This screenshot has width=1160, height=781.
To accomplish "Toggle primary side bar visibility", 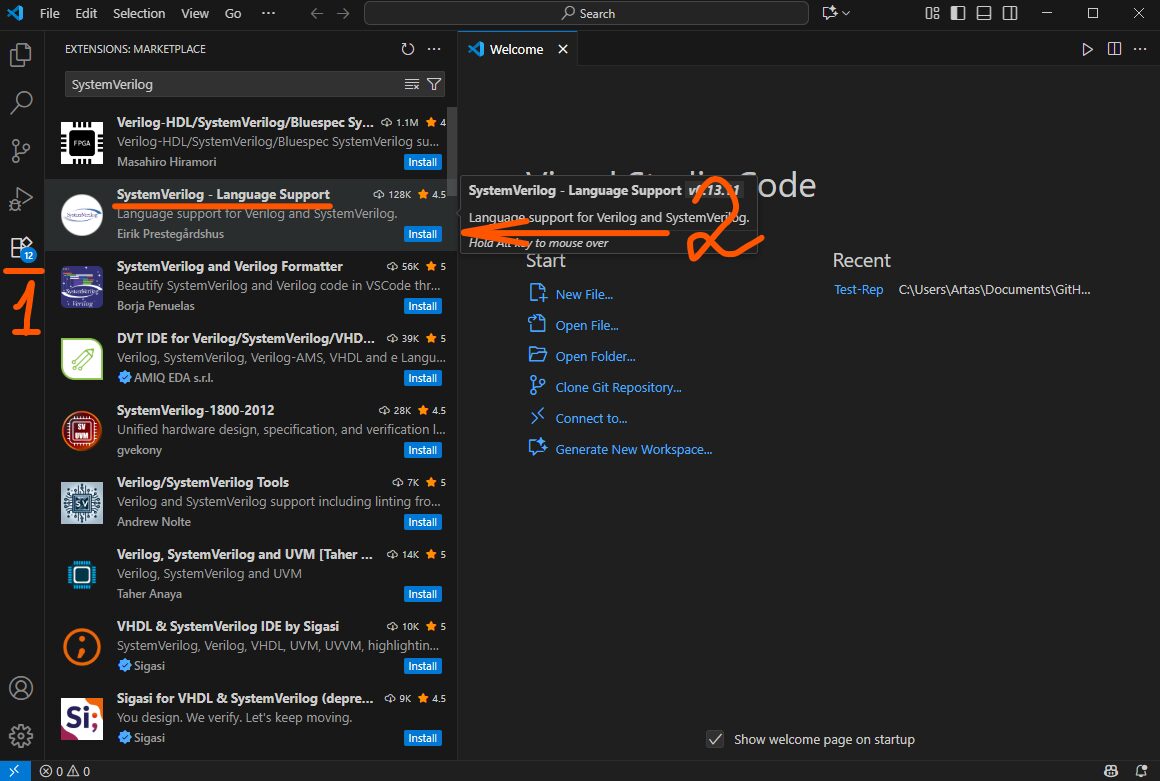I will [x=958, y=13].
